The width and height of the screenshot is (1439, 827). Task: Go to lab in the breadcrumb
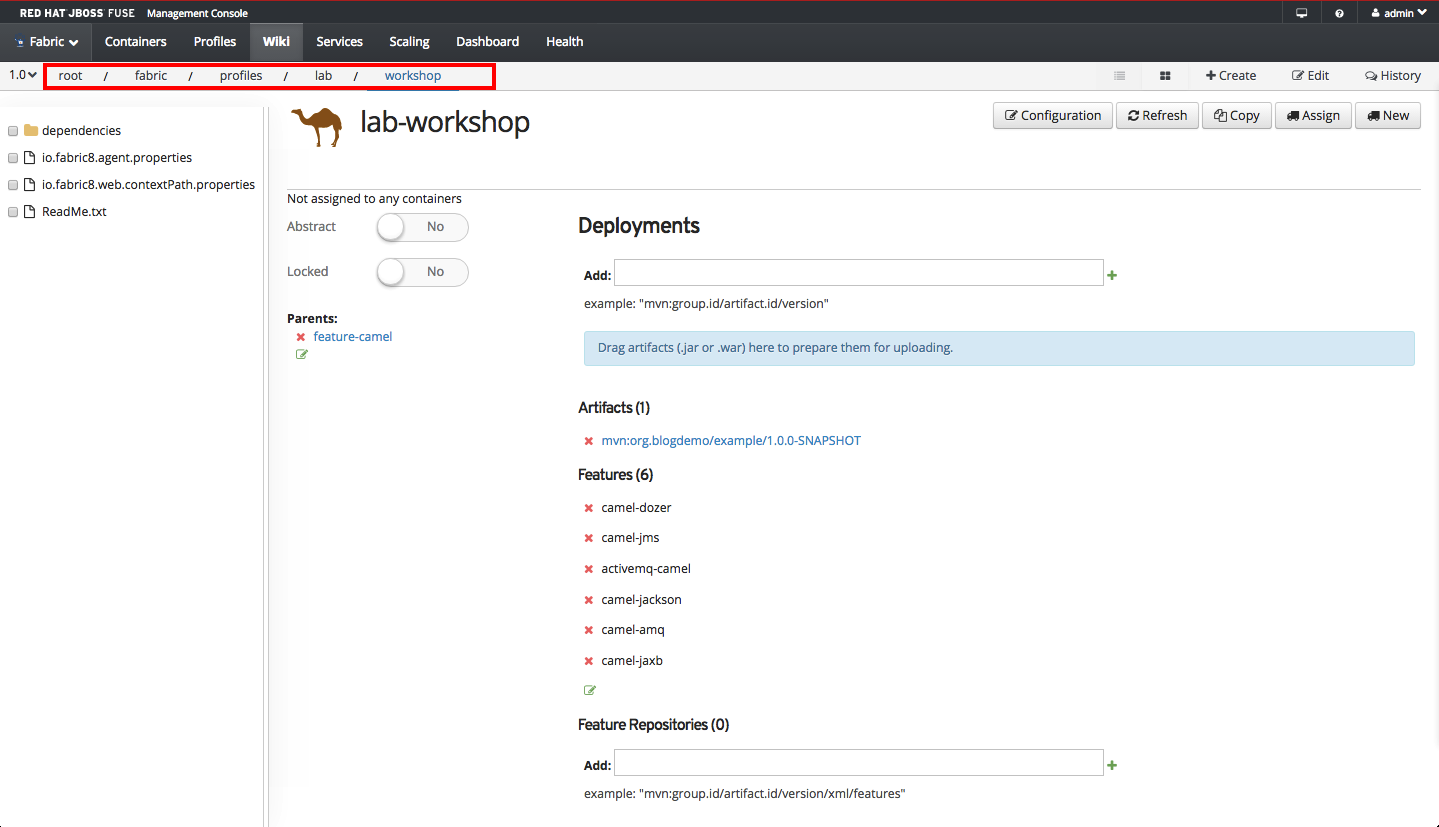[x=323, y=76]
